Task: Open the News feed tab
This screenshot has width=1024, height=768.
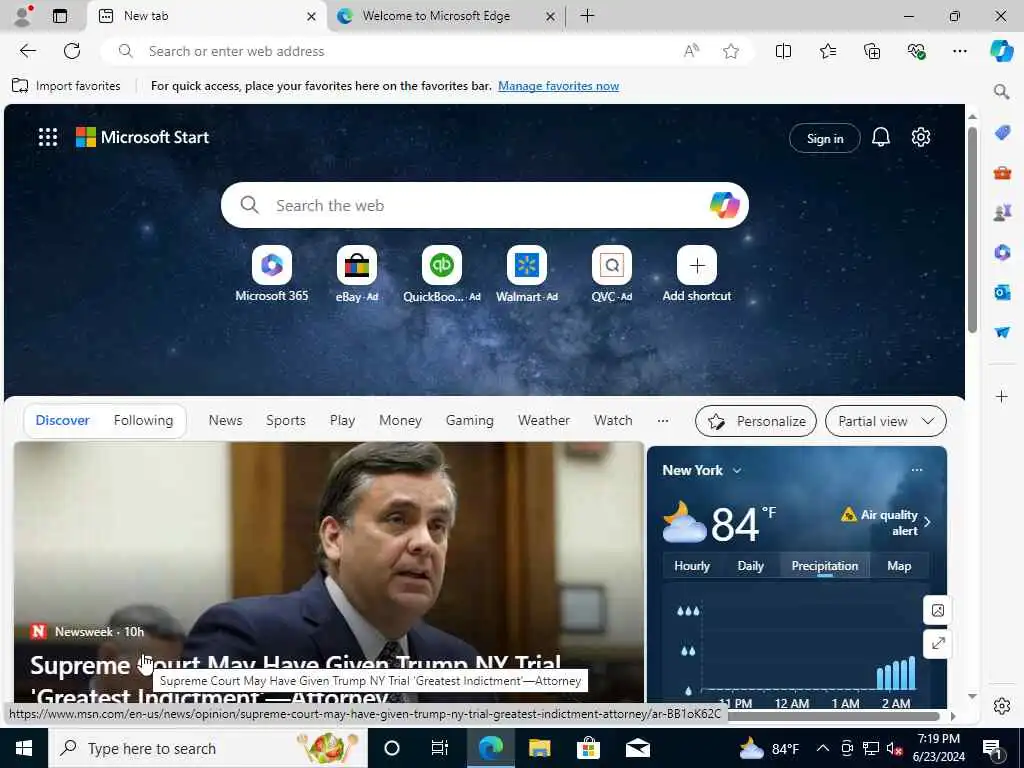Action: (225, 421)
